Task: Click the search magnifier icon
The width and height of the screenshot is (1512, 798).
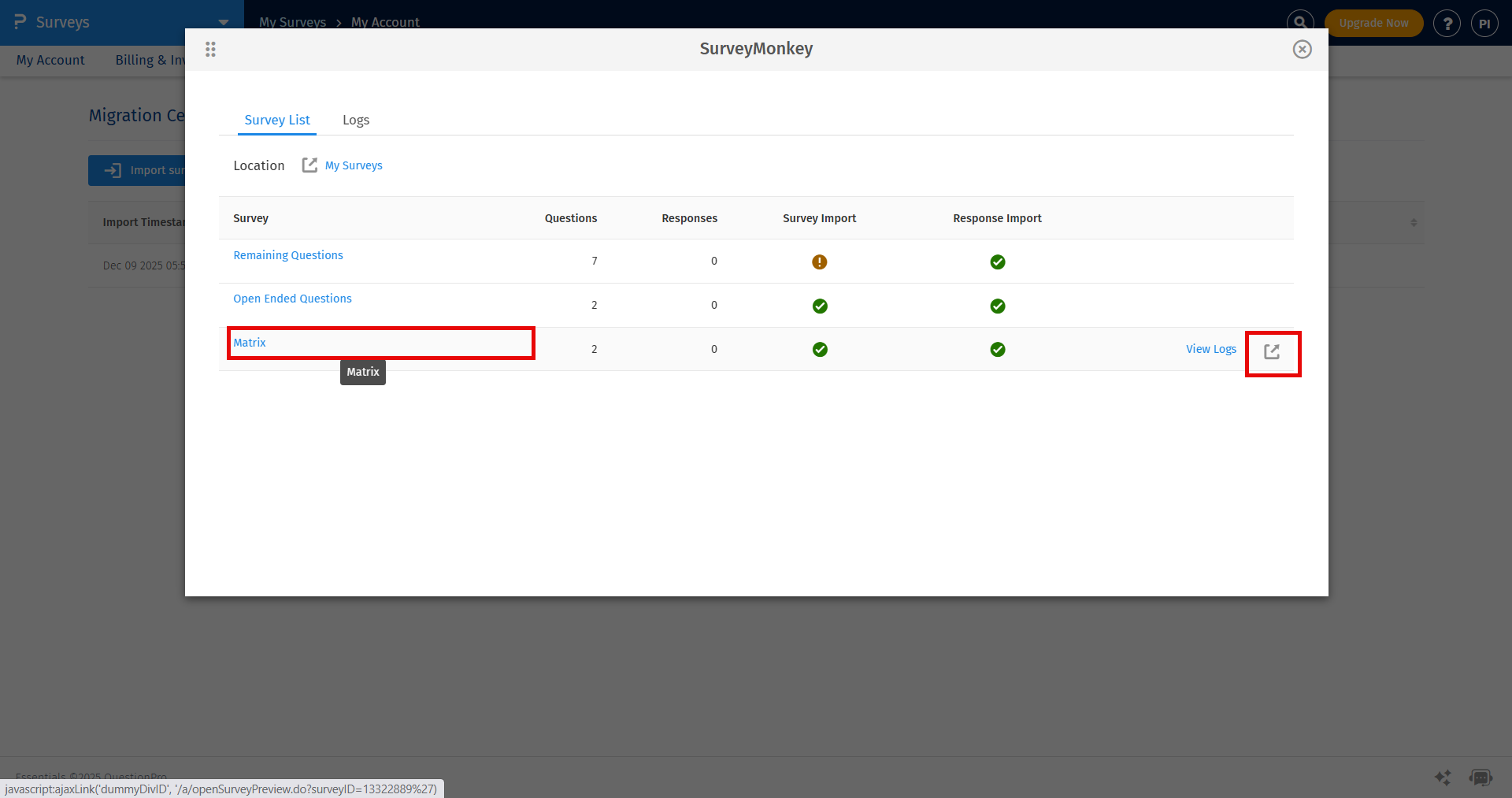Action: coord(1300,23)
